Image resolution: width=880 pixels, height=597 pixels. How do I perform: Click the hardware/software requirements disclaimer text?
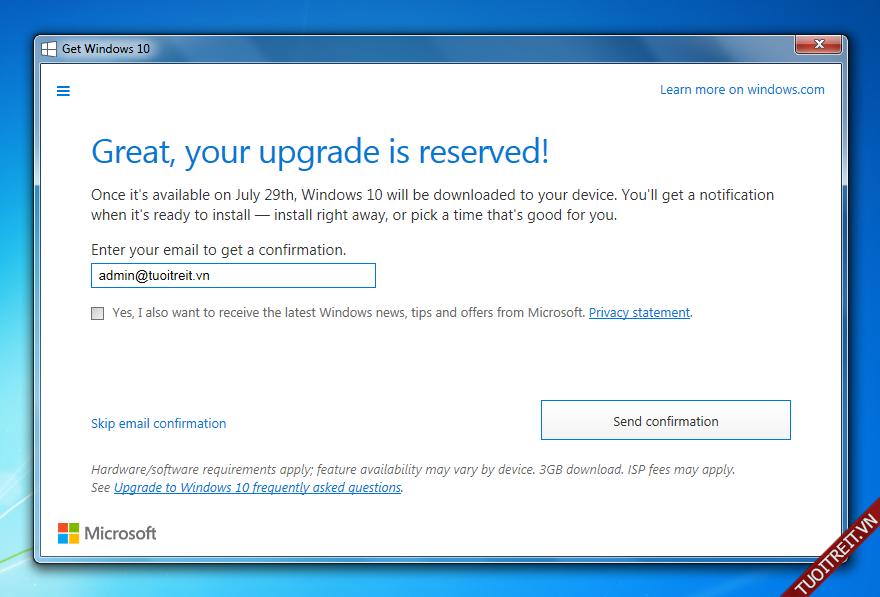(412, 470)
